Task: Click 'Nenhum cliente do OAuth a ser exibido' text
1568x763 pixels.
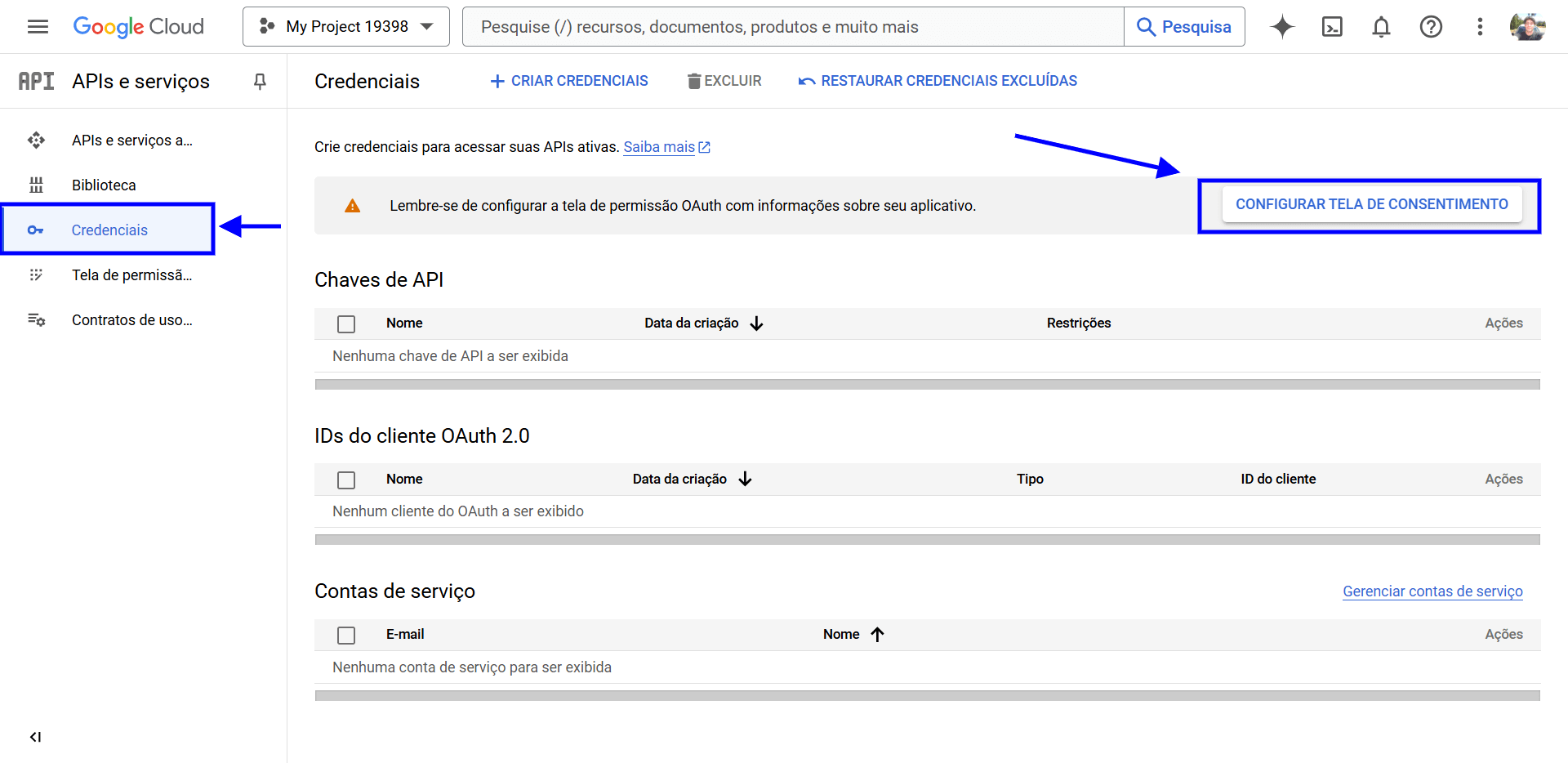Action: coord(458,511)
